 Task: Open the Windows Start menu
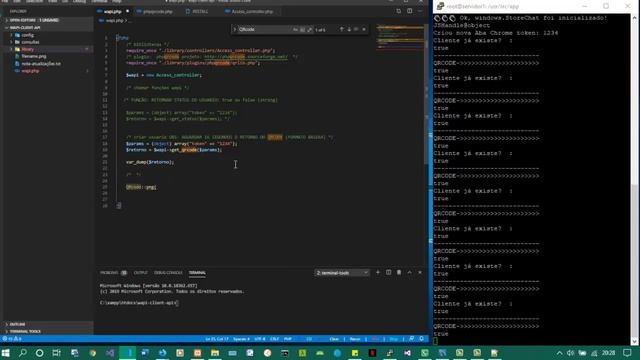click(5, 353)
